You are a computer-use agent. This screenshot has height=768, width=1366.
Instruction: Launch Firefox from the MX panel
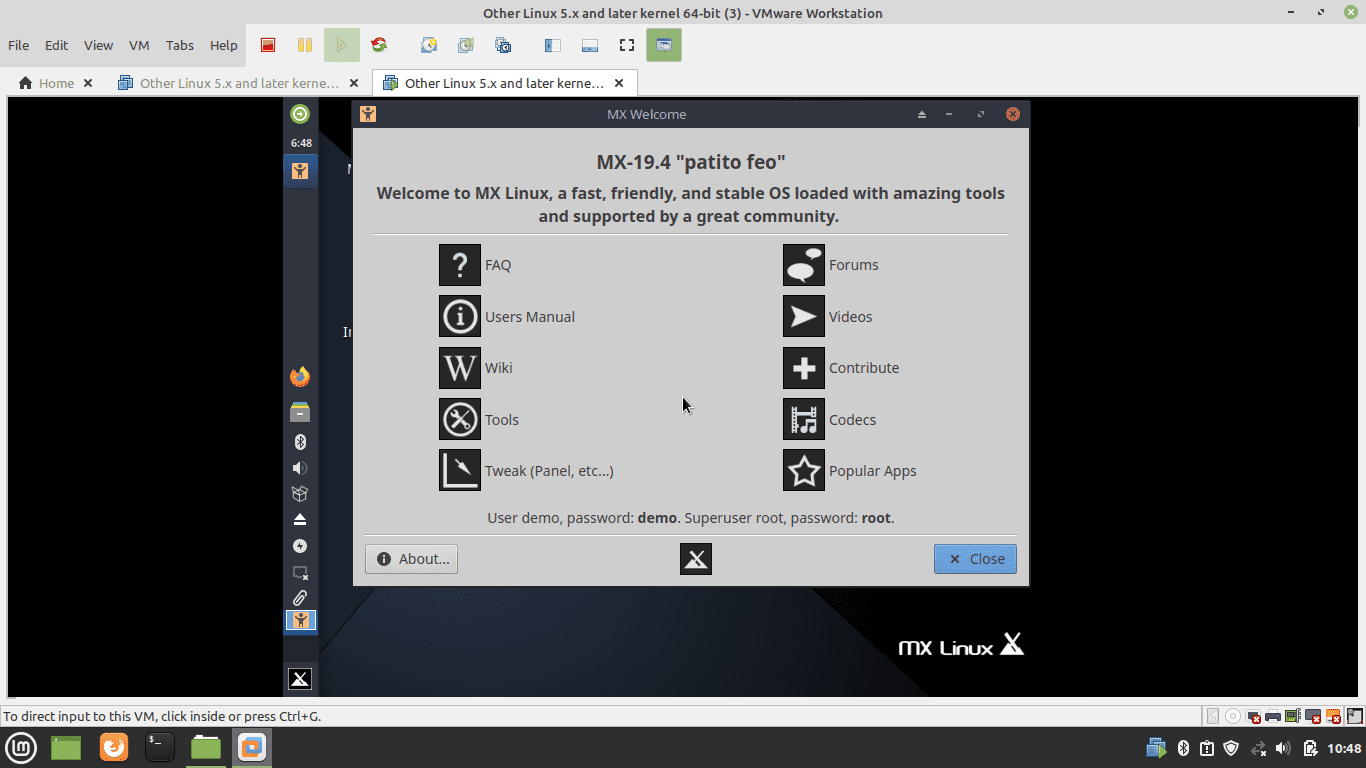tap(300, 377)
